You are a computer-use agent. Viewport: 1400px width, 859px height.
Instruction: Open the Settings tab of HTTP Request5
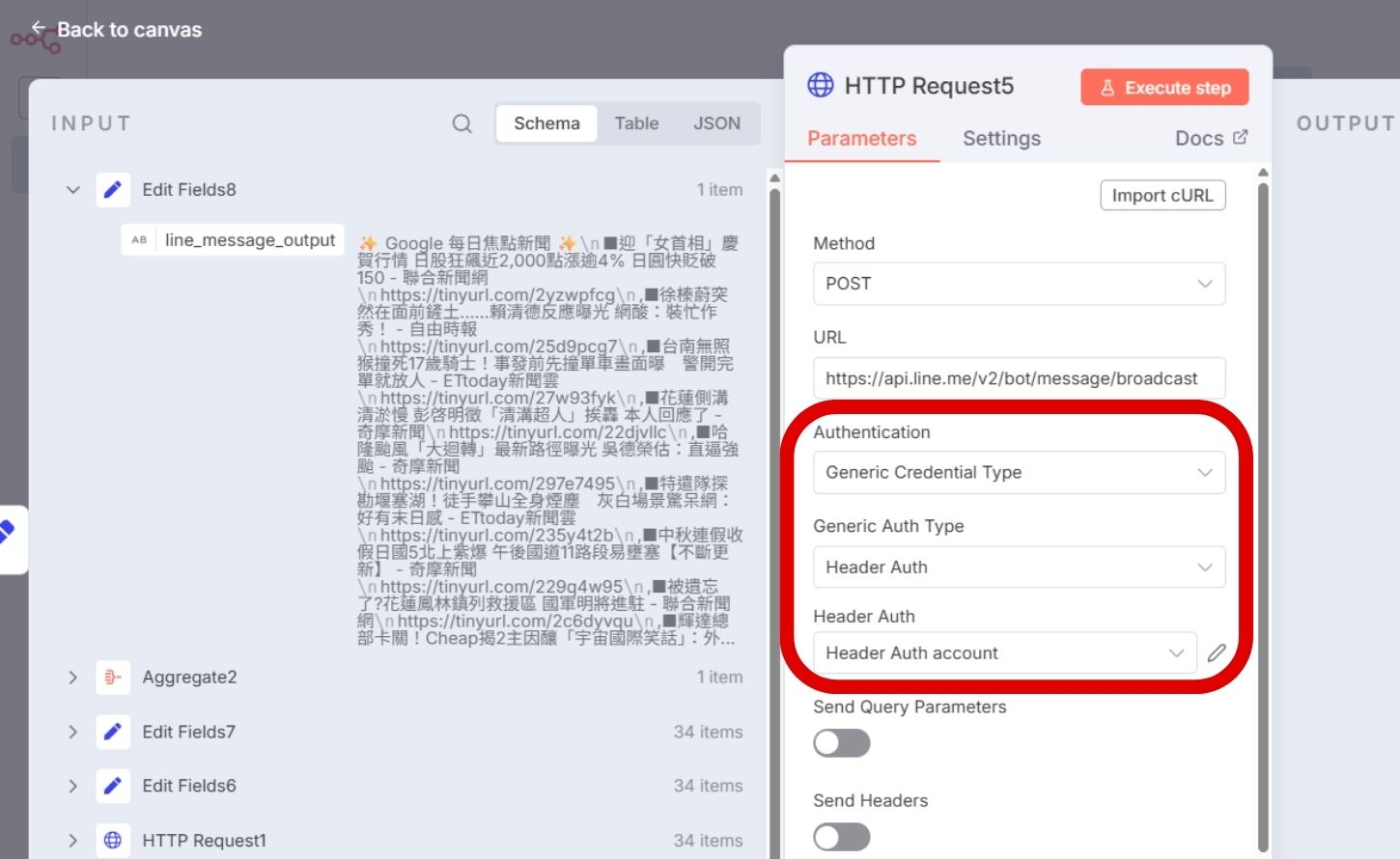[1001, 138]
